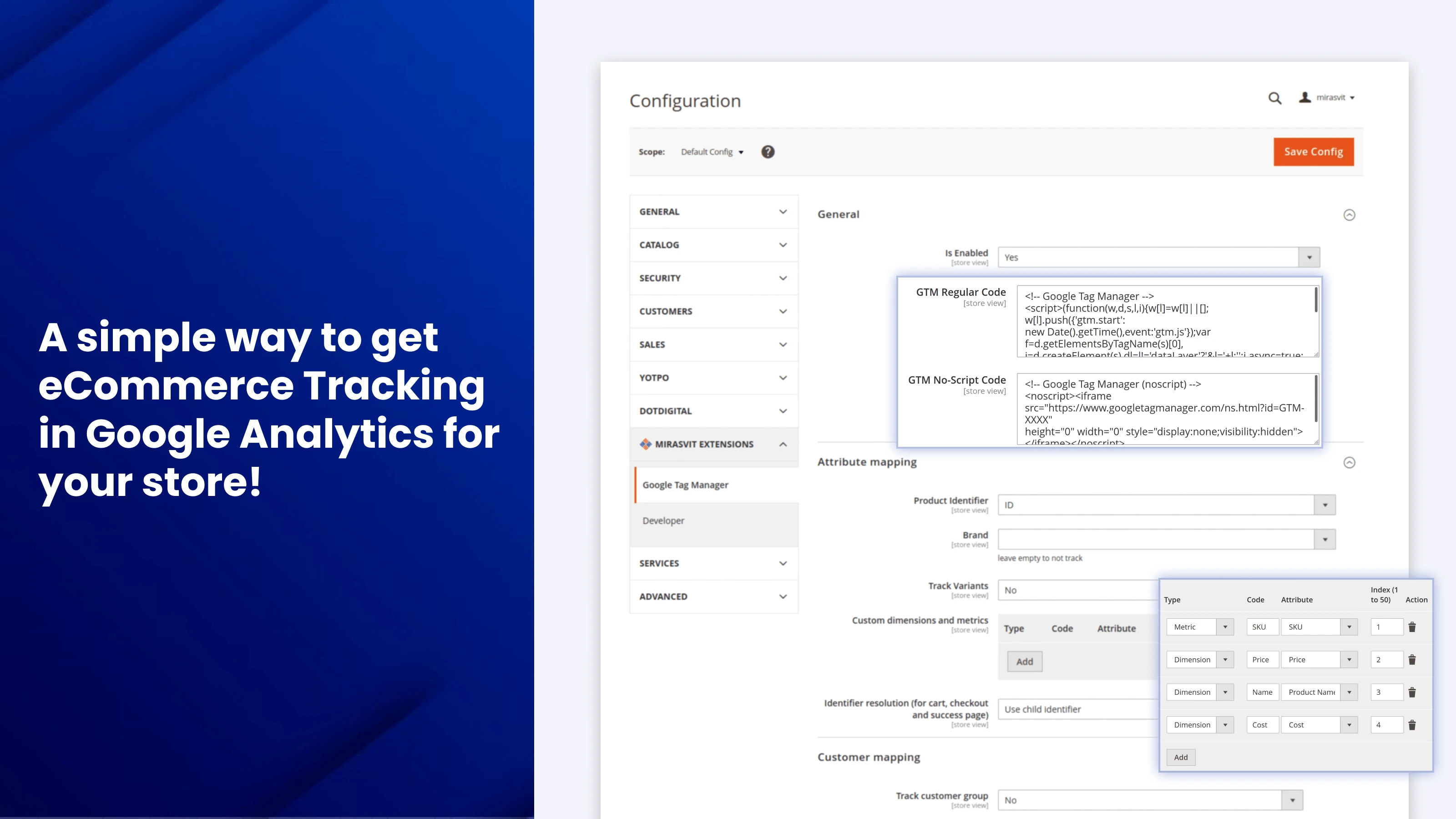Image resolution: width=1456 pixels, height=819 pixels.
Task: Delete the Cost dimension row
Action: tap(1412, 725)
